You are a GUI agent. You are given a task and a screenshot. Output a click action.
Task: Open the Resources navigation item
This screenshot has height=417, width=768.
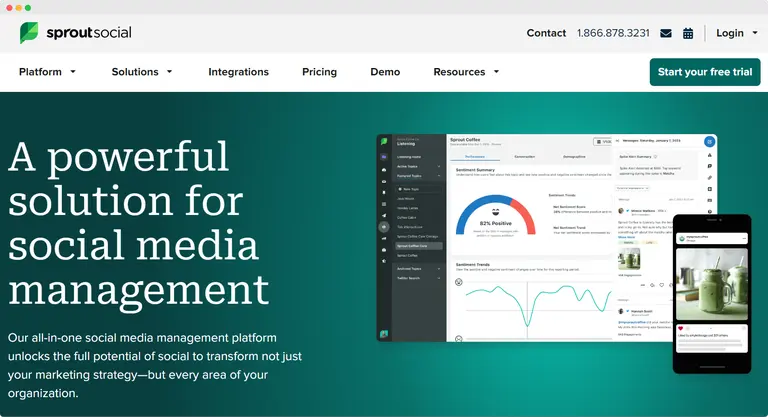click(459, 72)
